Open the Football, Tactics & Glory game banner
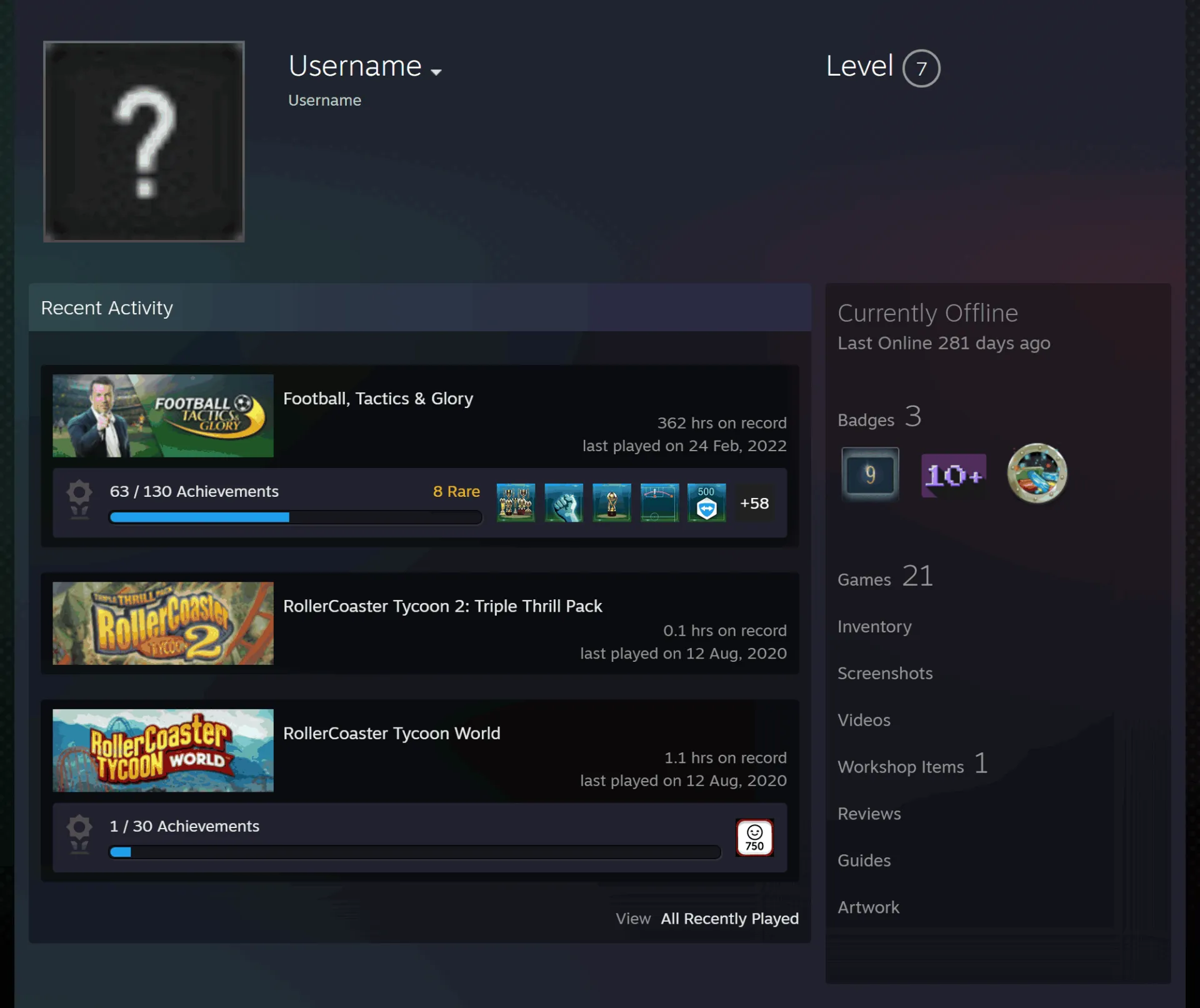Viewport: 1200px width, 1008px height. 163,416
